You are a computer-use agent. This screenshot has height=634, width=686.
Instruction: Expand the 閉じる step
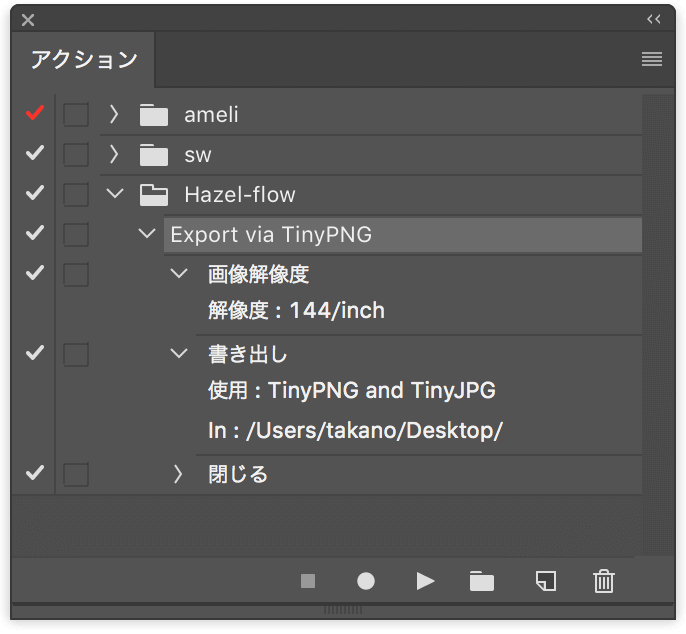tap(178, 474)
